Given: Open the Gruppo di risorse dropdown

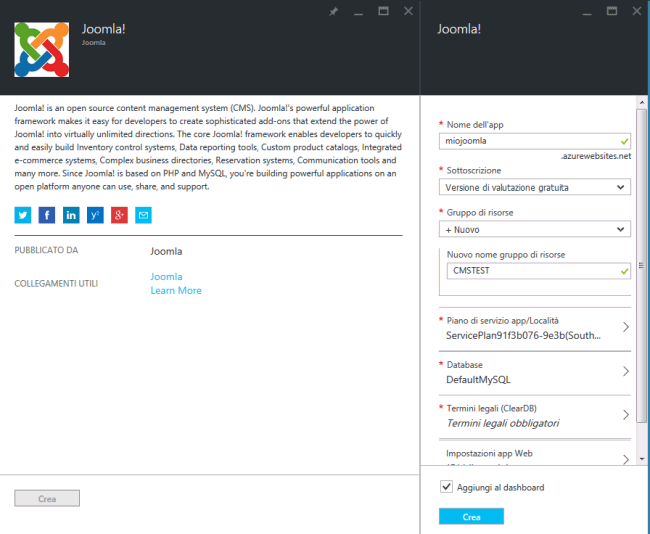Looking at the screenshot, I should tap(535, 229).
